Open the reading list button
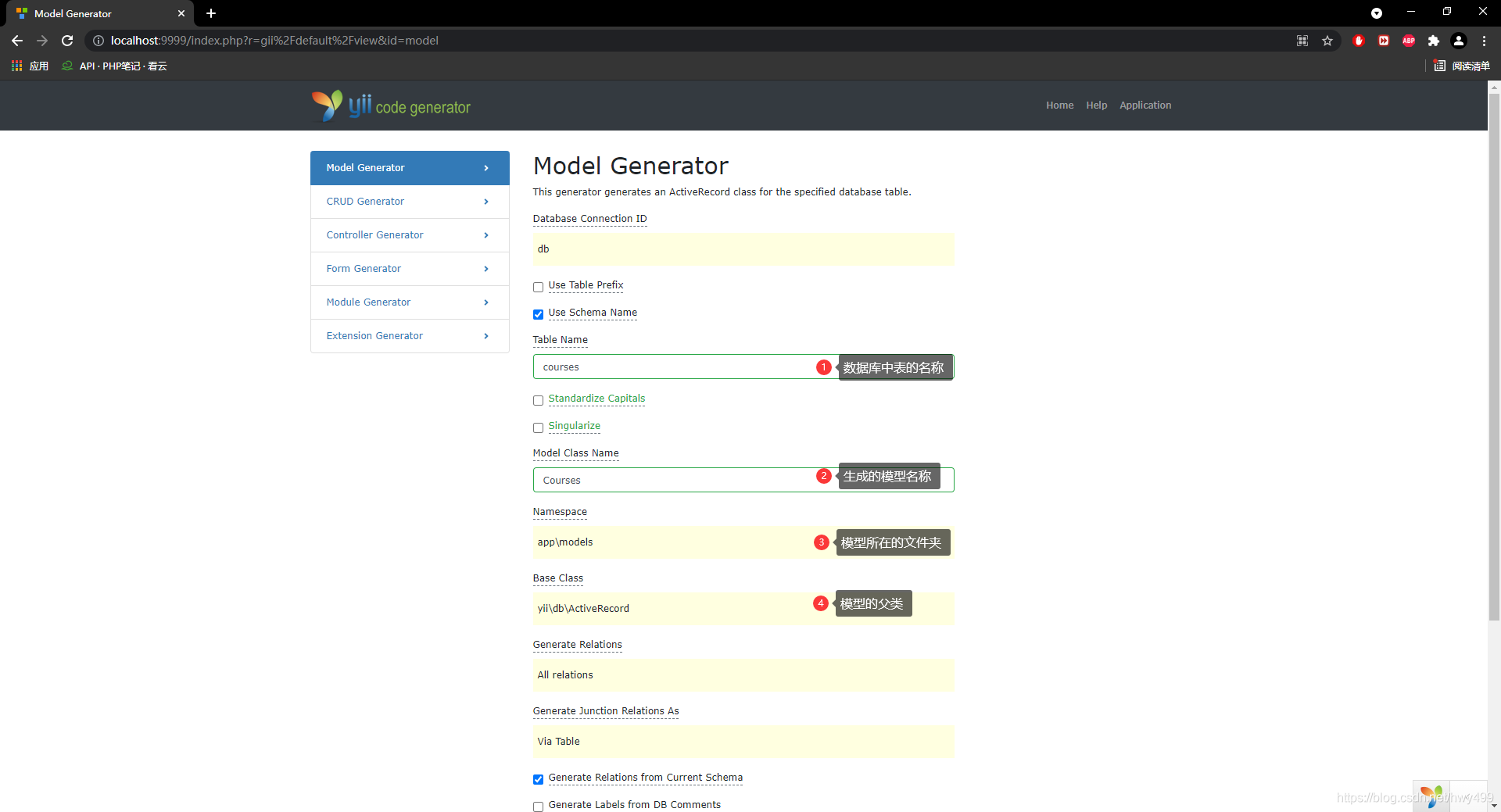 pos(1462,66)
